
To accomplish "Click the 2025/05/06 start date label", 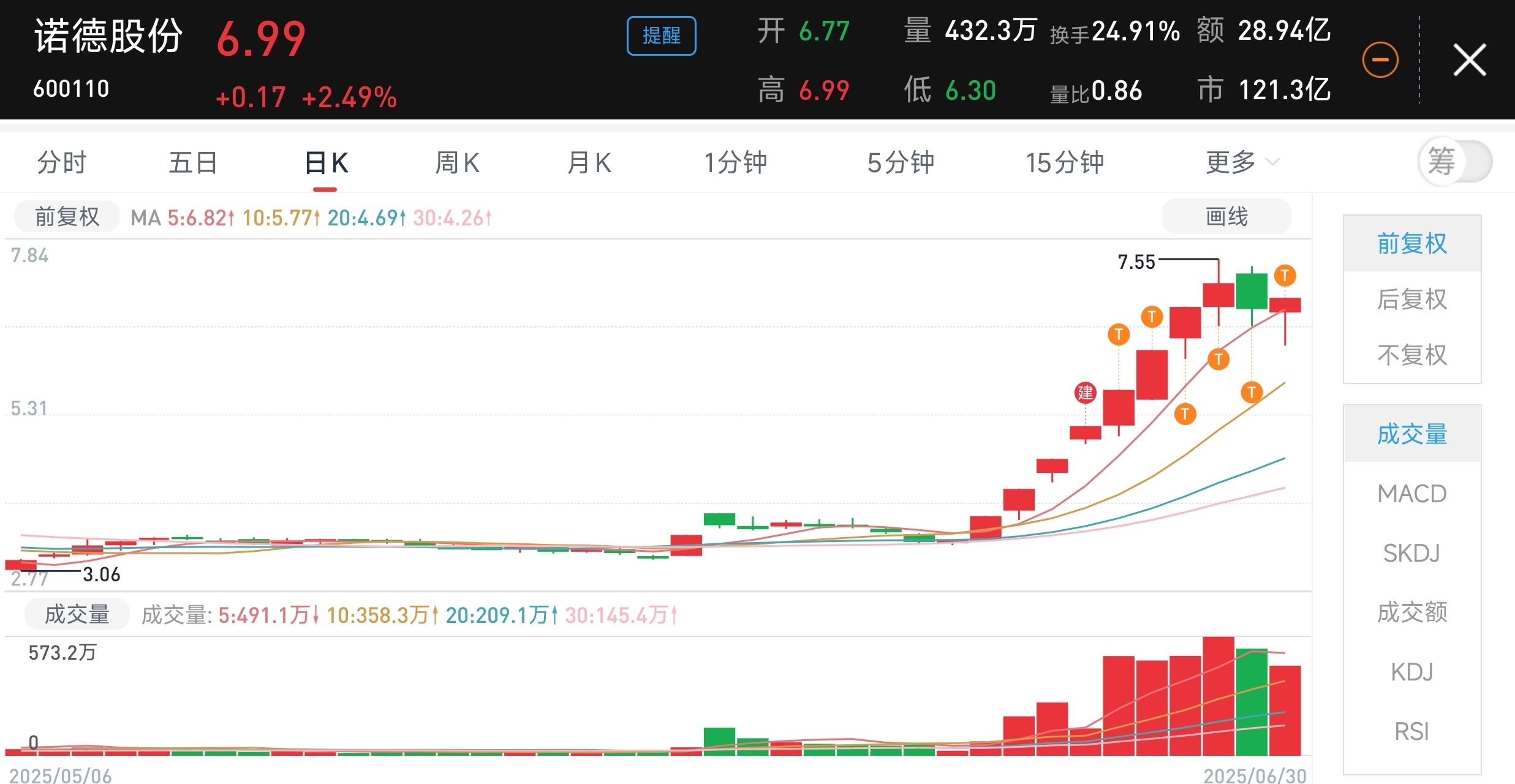I will coord(61,776).
